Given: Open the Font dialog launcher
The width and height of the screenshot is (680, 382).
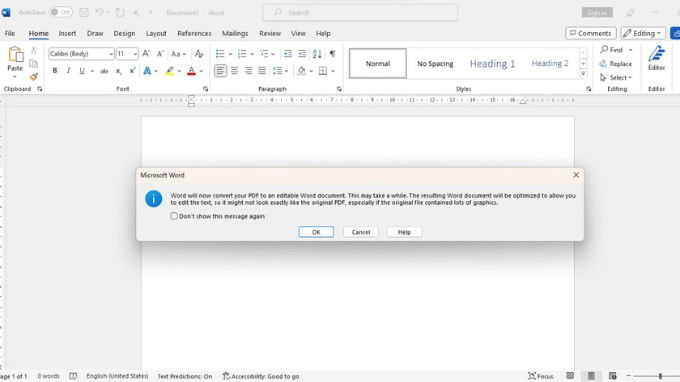Looking at the screenshot, I should point(205,89).
